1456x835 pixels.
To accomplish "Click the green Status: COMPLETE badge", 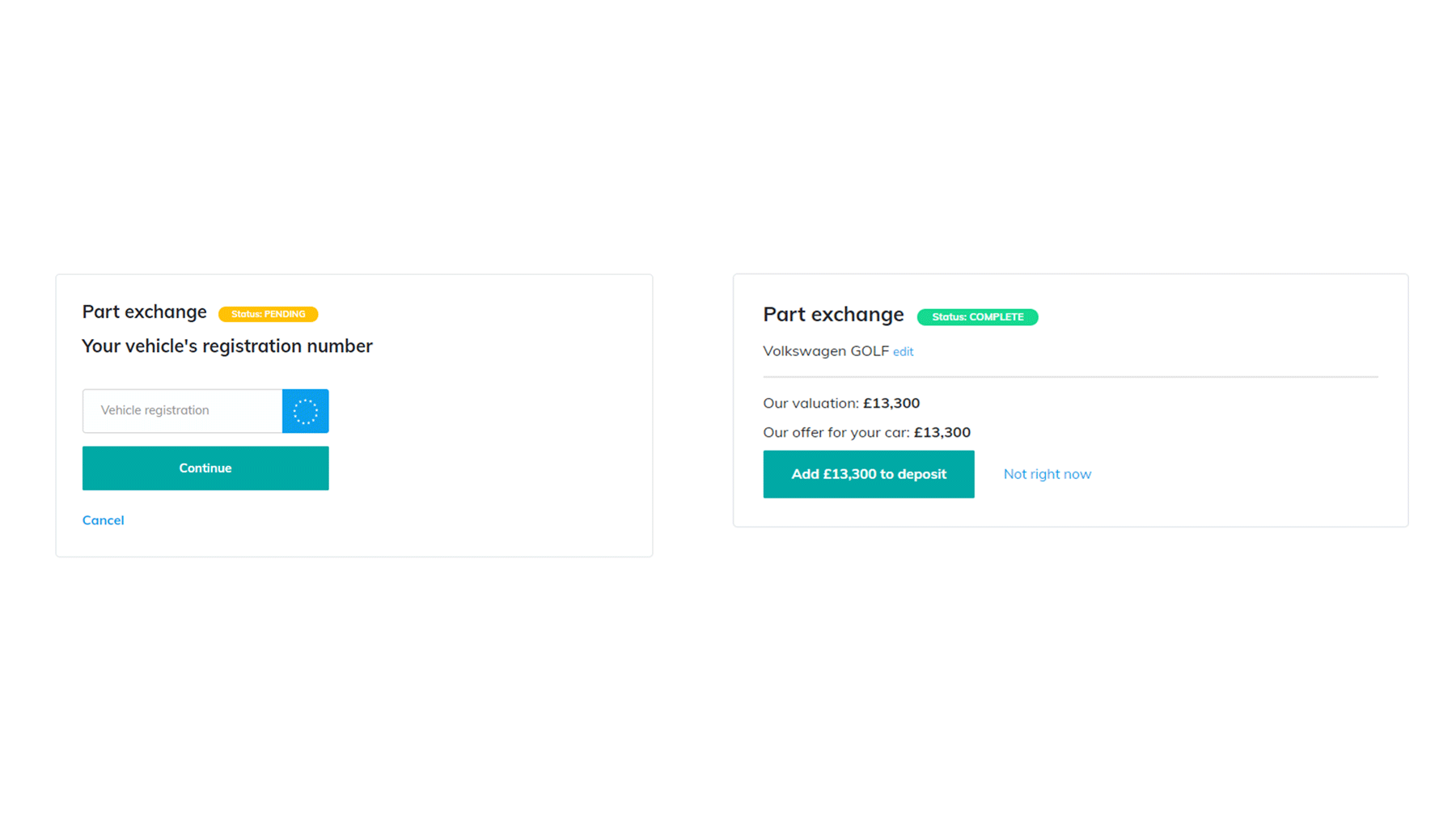I will click(977, 317).
